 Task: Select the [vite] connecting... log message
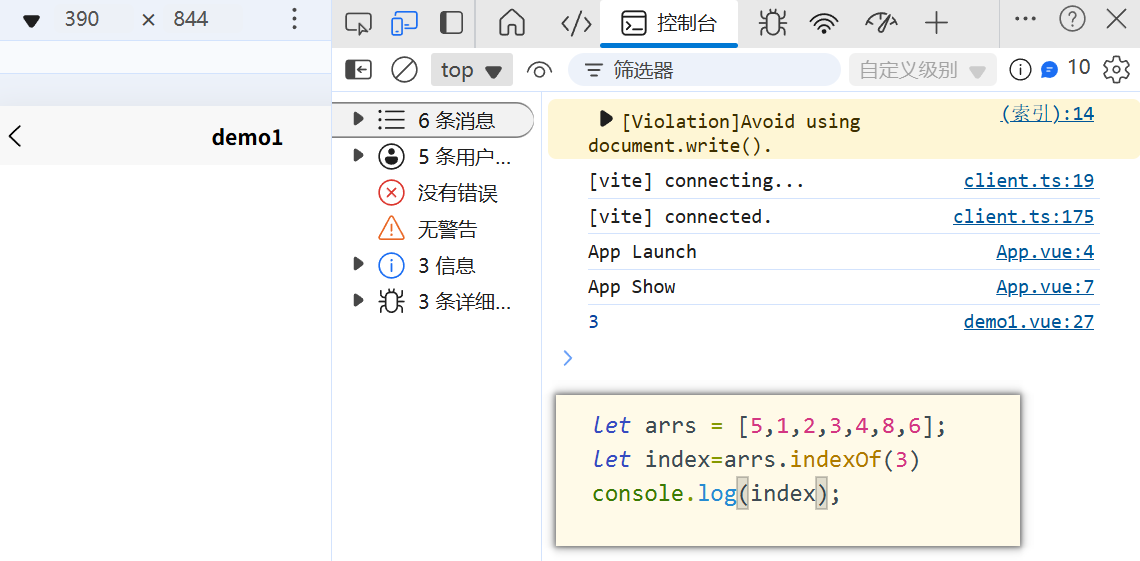[x=697, y=180]
